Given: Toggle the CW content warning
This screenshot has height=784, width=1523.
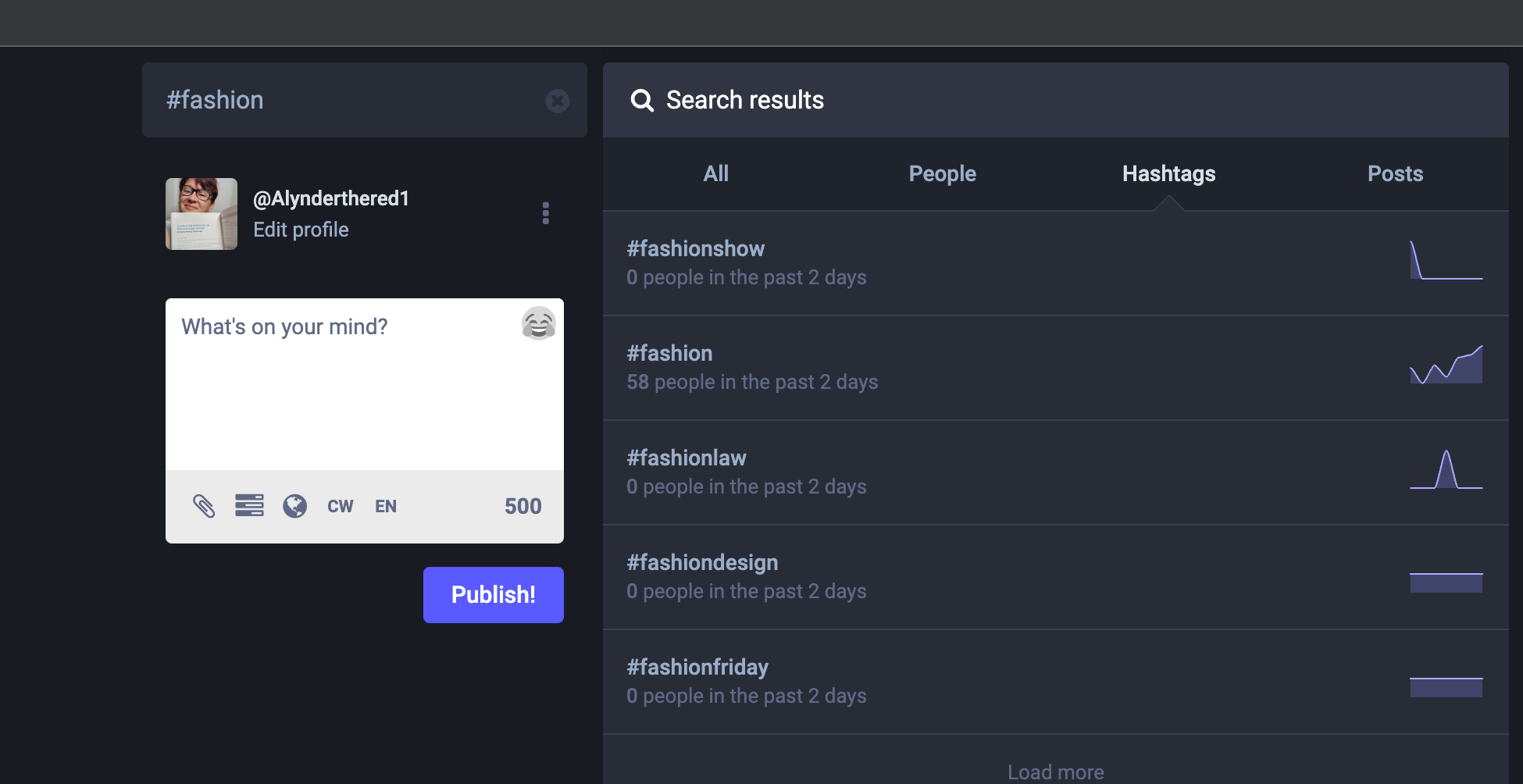Looking at the screenshot, I should pyautogui.click(x=340, y=506).
